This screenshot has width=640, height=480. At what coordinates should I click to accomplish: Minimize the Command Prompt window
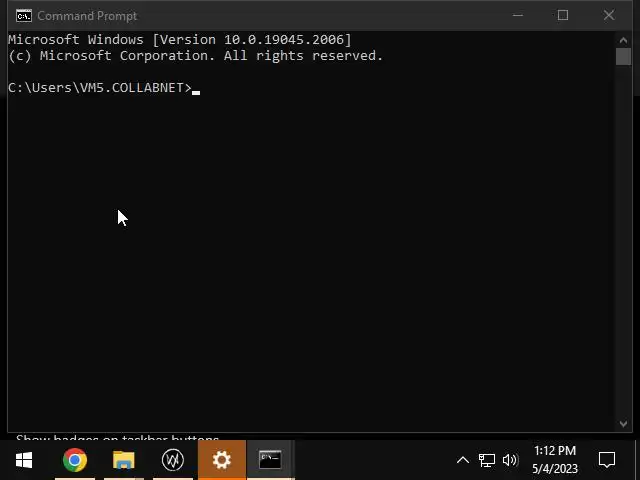click(518, 16)
